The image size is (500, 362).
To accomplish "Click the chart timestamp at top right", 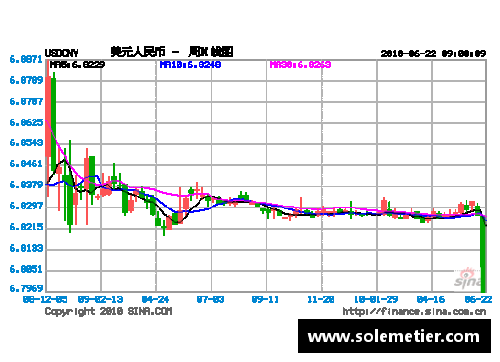I will point(433,53).
